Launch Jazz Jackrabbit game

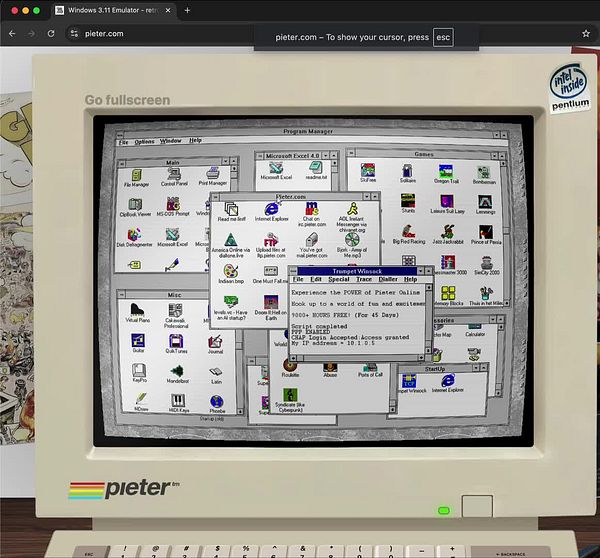(448, 235)
